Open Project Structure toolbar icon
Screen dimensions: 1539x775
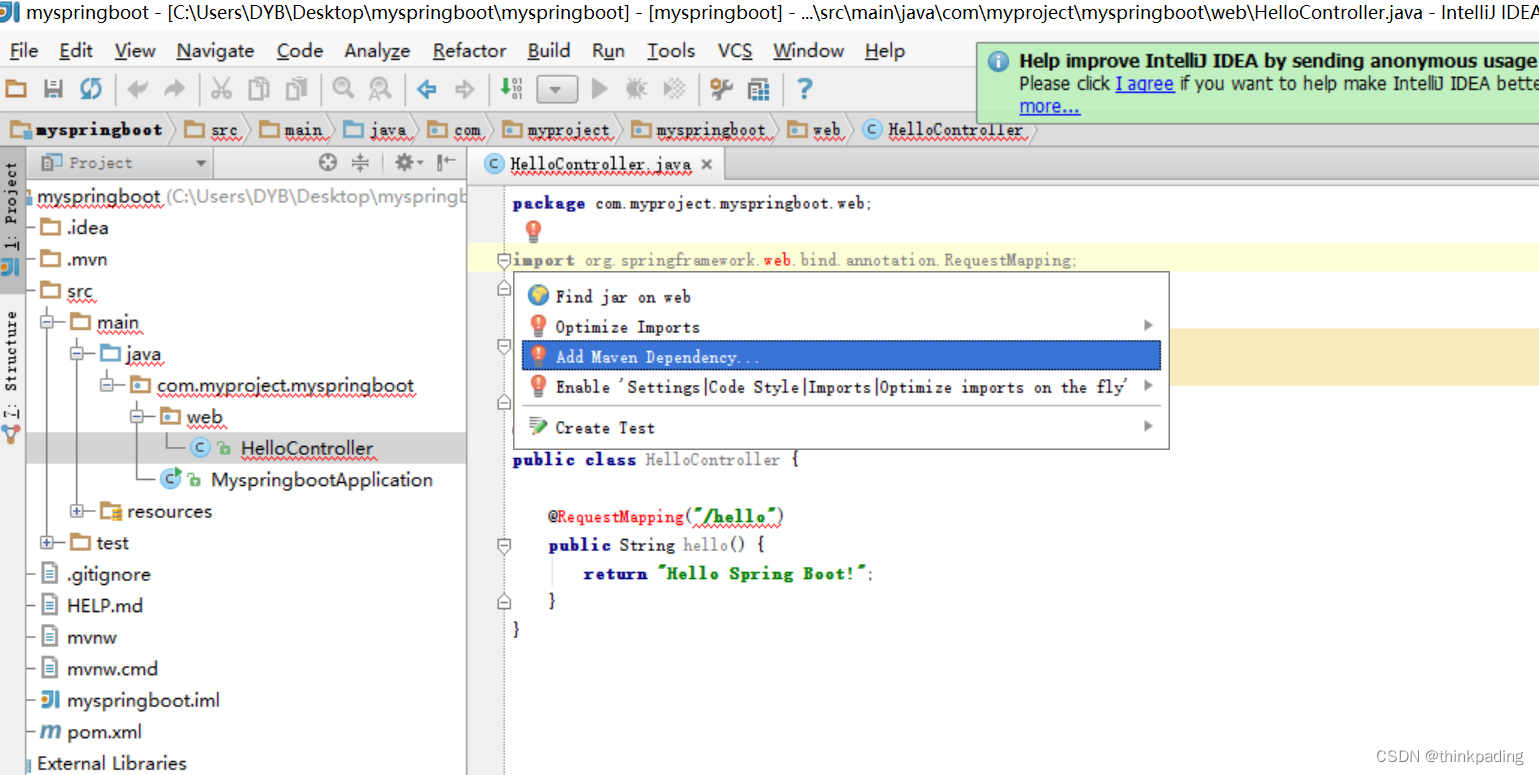tap(759, 90)
